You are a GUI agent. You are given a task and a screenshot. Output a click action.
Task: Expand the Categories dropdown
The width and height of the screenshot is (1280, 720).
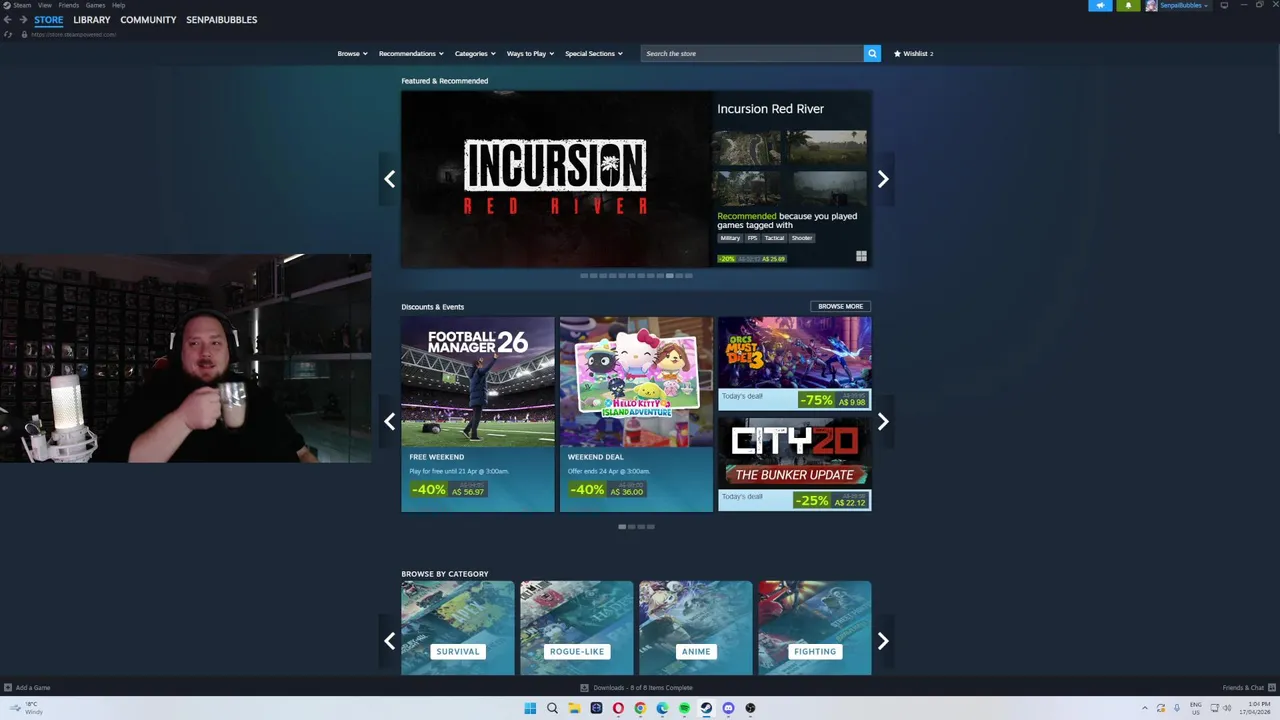[x=475, y=53]
